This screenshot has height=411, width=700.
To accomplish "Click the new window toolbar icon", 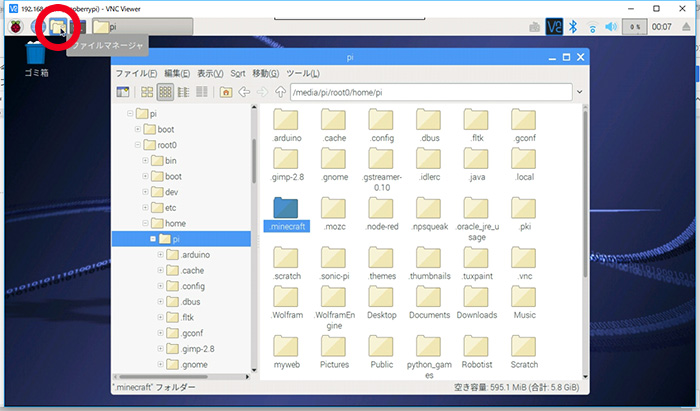I will [x=122, y=92].
